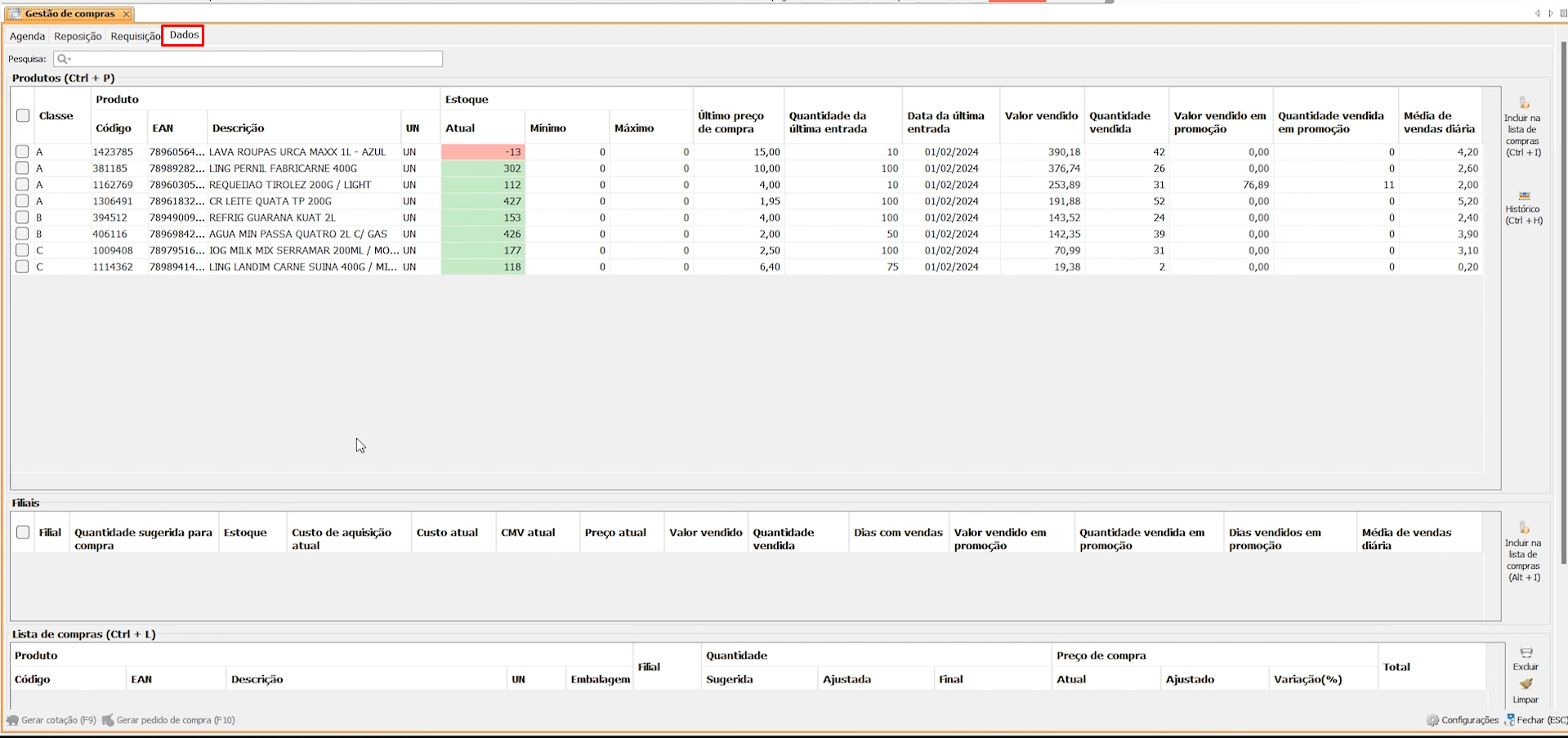Switch to the Reposição tab

click(78, 36)
